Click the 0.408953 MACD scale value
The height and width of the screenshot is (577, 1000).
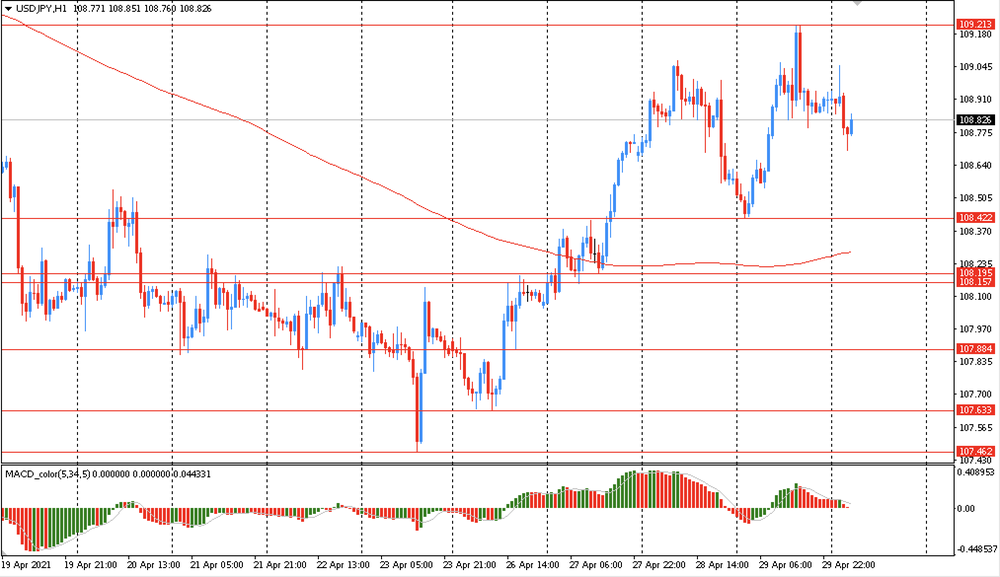pos(976,472)
